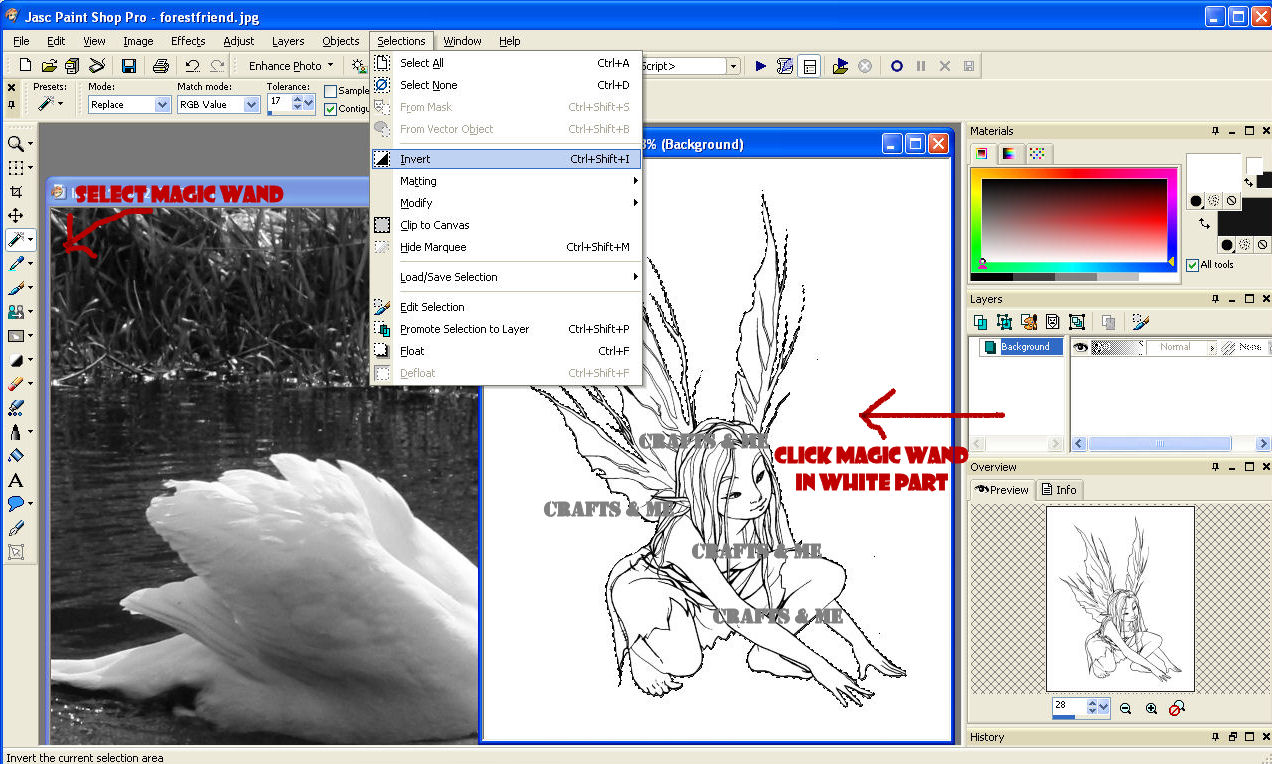Expand the Matting submenu
This screenshot has width=1272, height=764.
506,181
